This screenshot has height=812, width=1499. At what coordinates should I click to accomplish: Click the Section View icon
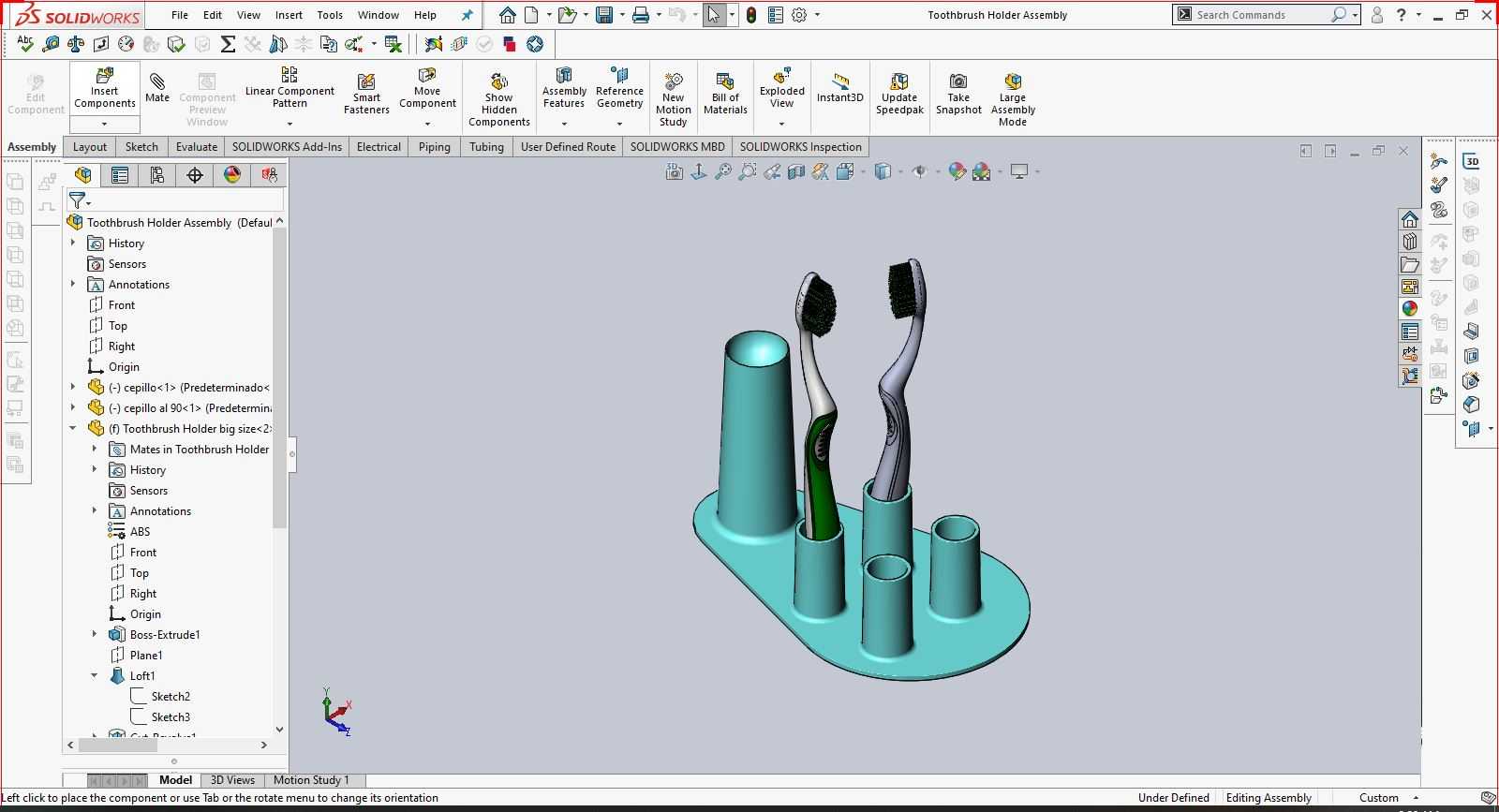pos(796,171)
